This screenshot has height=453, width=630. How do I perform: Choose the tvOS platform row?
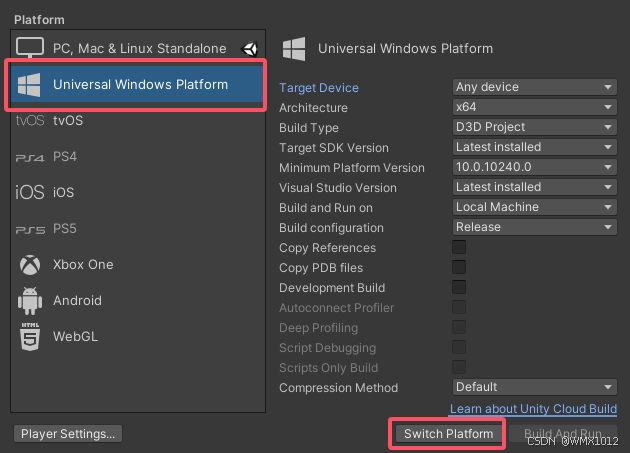[138, 121]
